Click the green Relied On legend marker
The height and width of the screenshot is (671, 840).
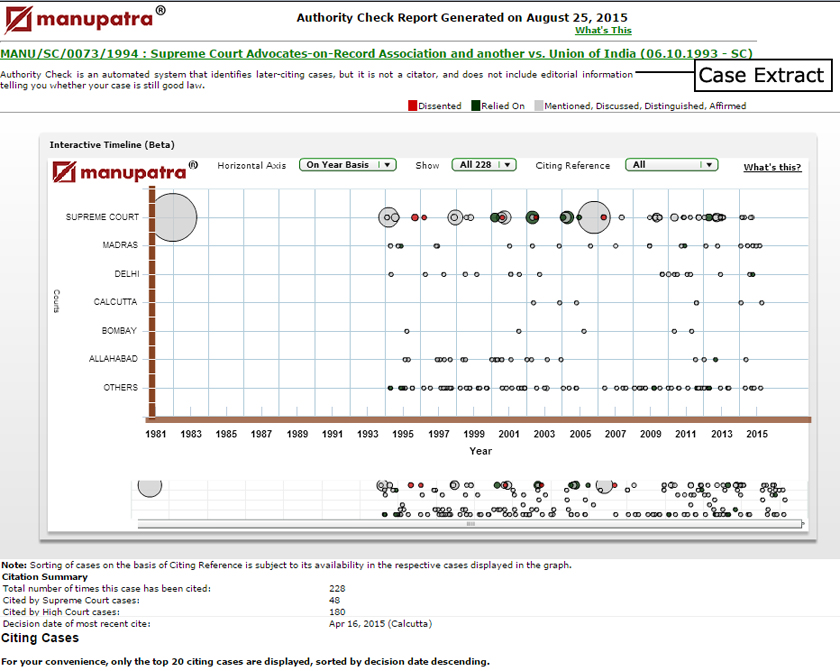[x=473, y=105]
